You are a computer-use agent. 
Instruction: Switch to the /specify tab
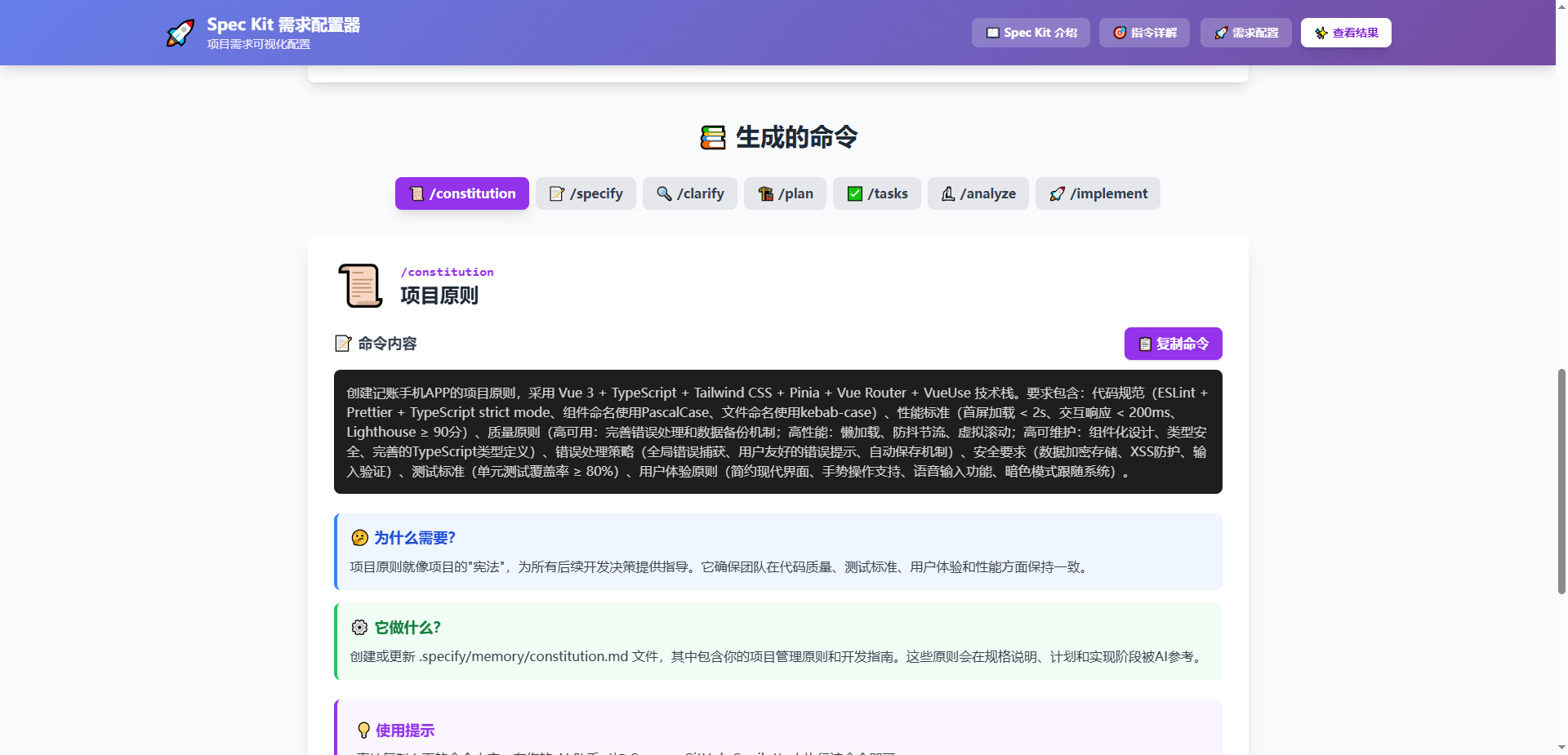[x=586, y=193]
